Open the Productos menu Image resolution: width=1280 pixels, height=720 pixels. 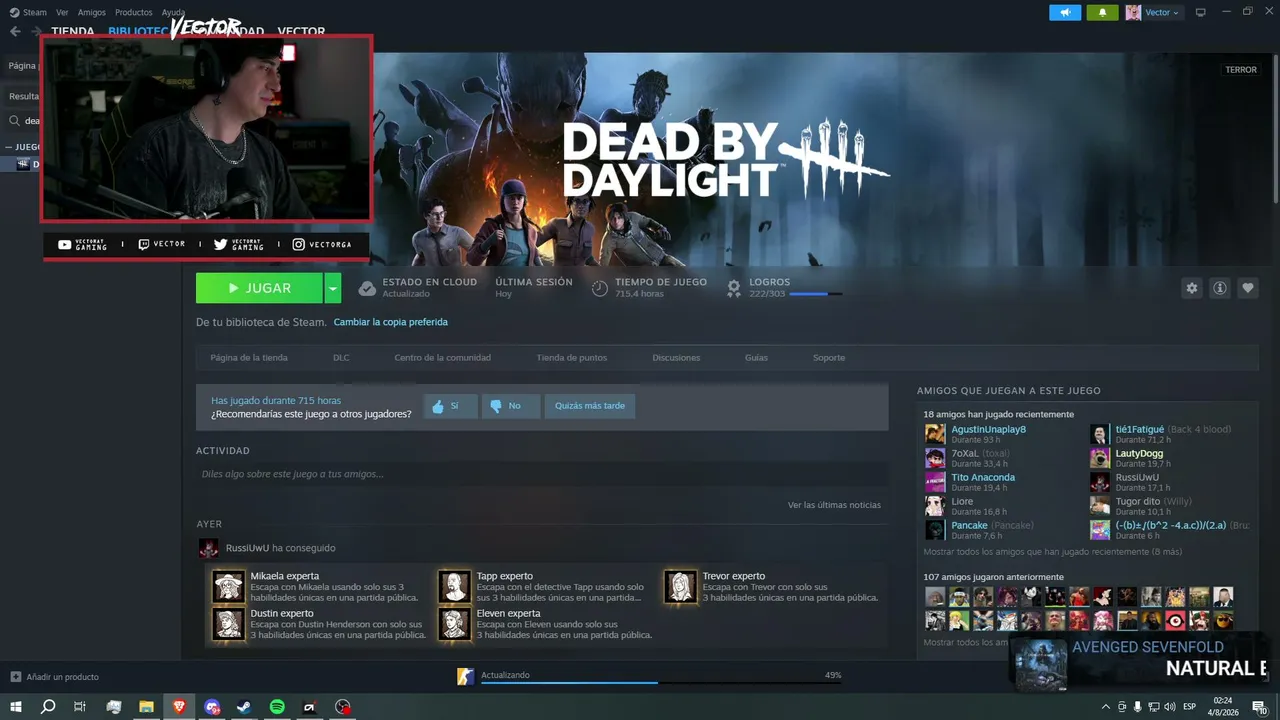click(x=134, y=12)
